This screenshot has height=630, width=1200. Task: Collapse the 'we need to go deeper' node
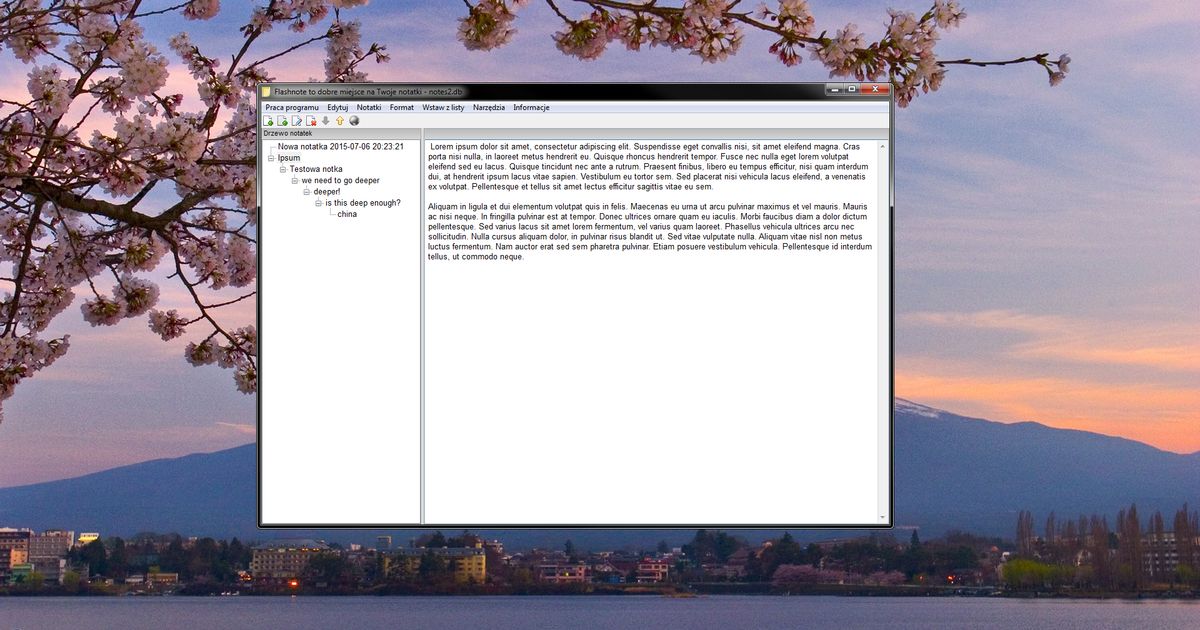pos(294,180)
